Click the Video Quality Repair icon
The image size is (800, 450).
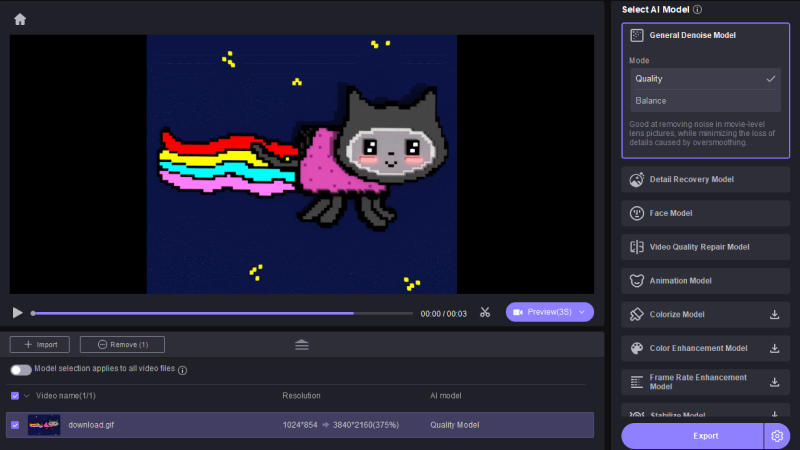[637, 247]
